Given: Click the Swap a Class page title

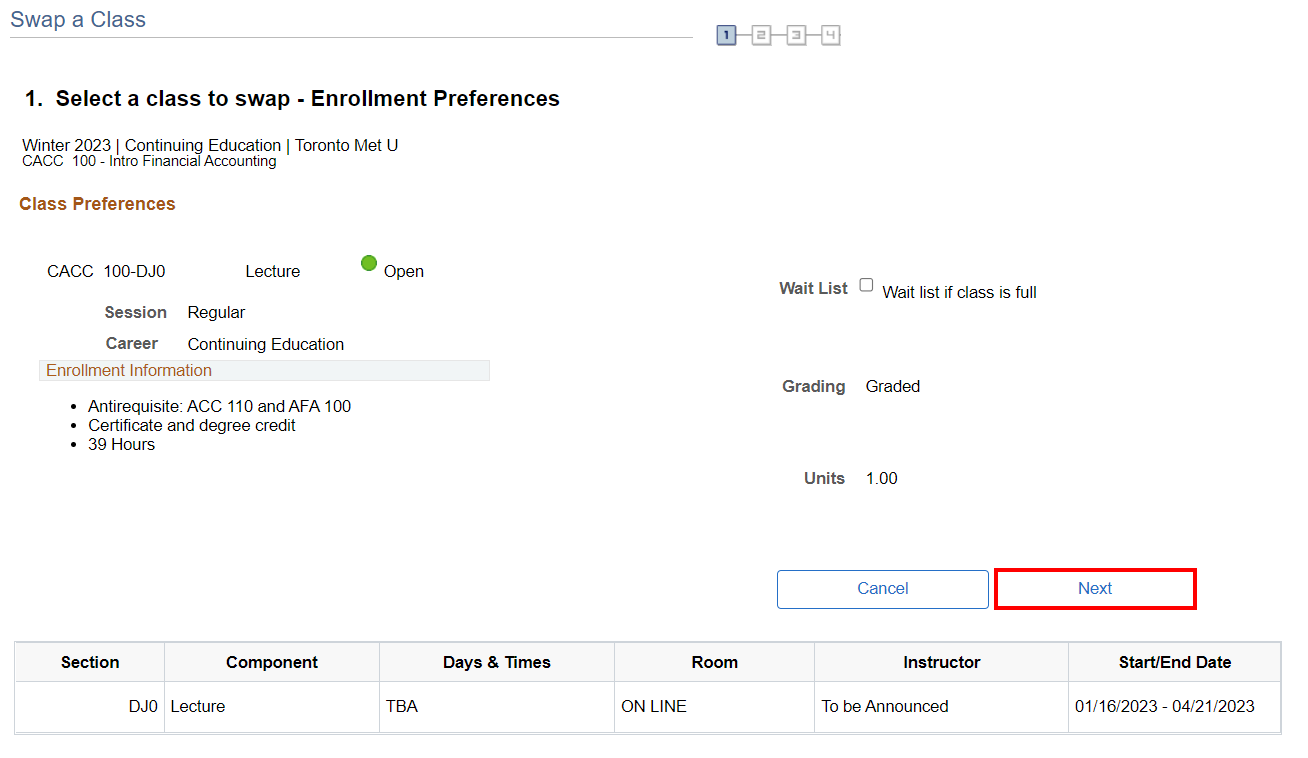Looking at the screenshot, I should tap(78, 20).
